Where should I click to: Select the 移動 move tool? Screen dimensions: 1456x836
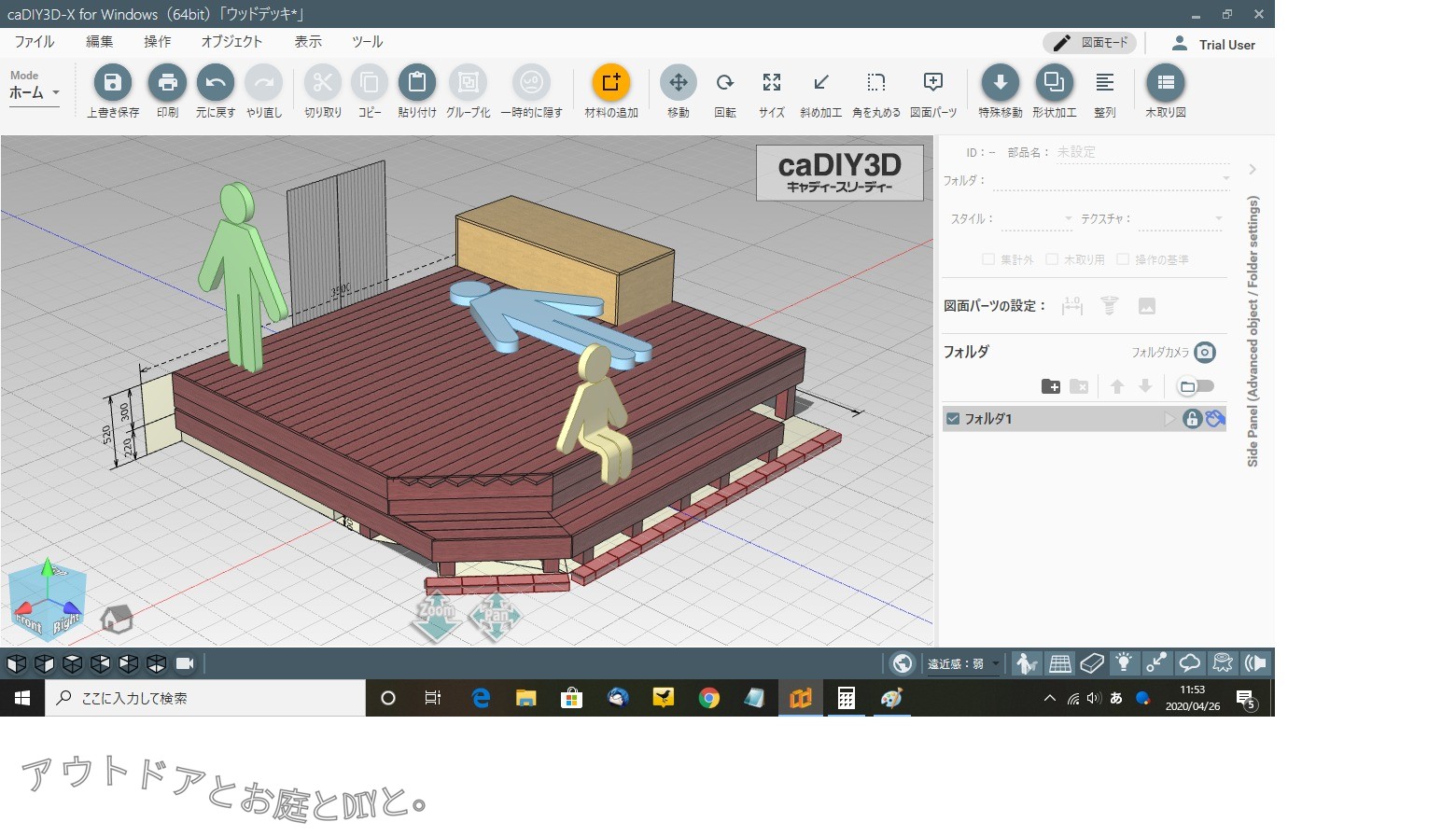pyautogui.click(x=679, y=83)
